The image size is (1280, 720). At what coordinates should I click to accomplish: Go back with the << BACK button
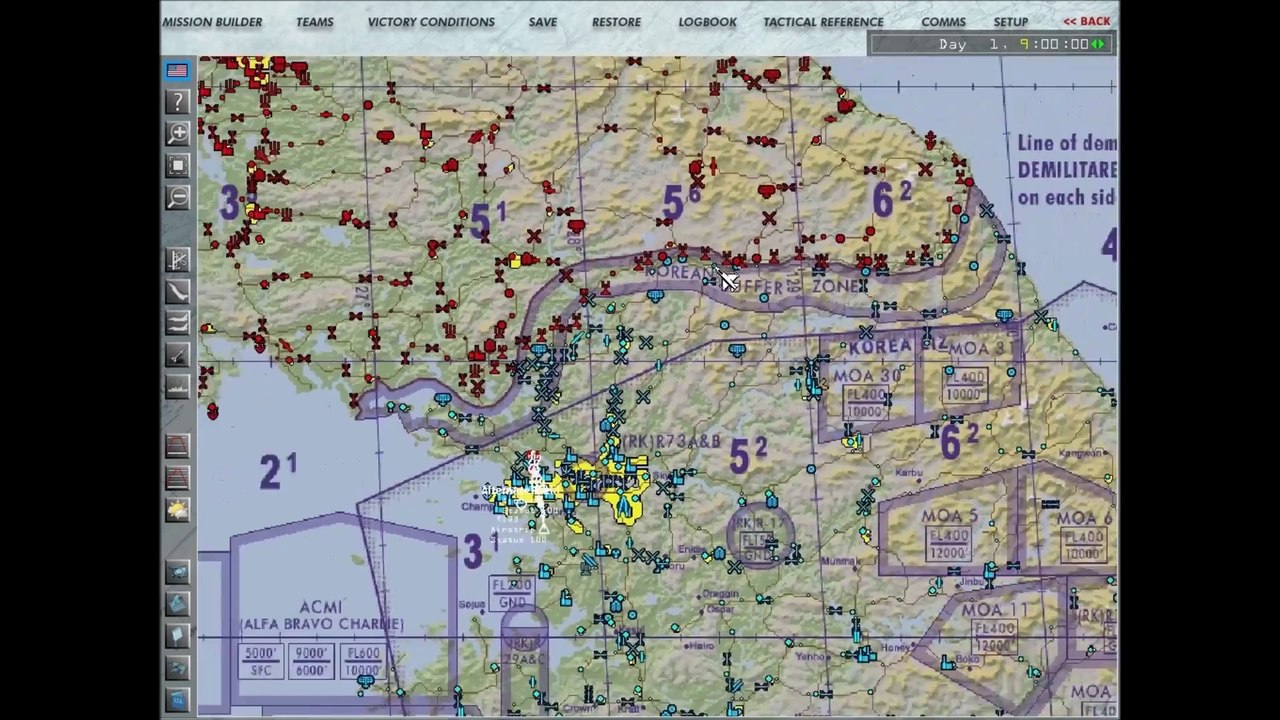(x=1086, y=21)
